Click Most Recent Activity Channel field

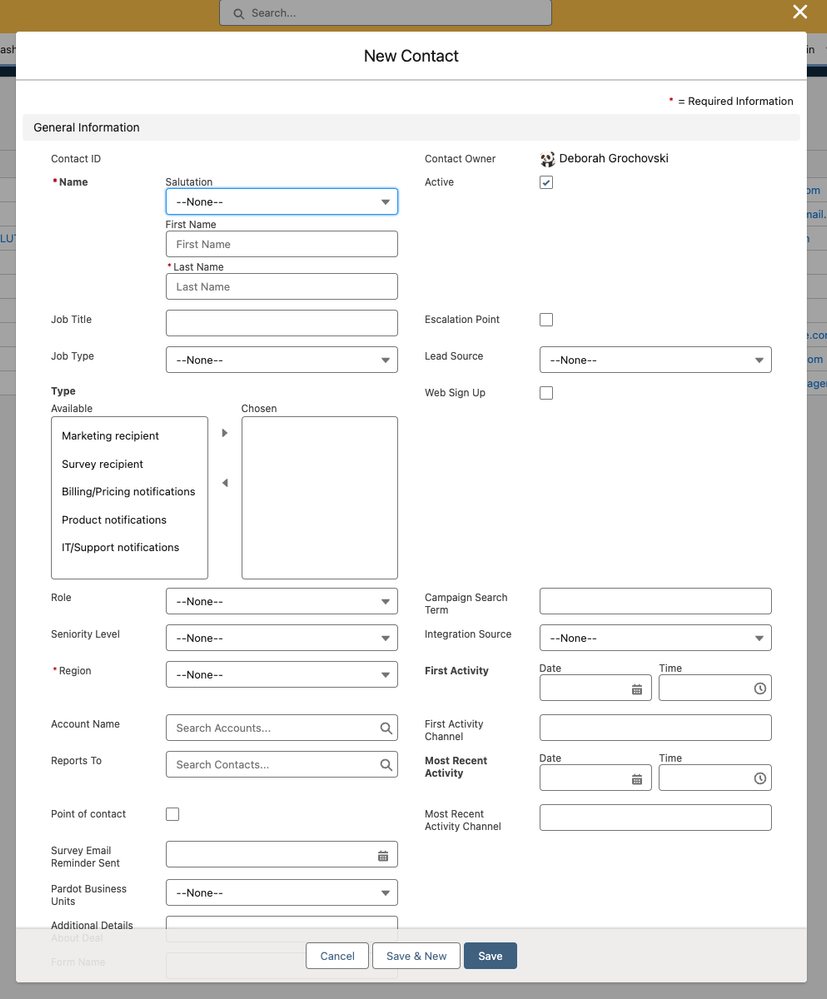point(655,817)
